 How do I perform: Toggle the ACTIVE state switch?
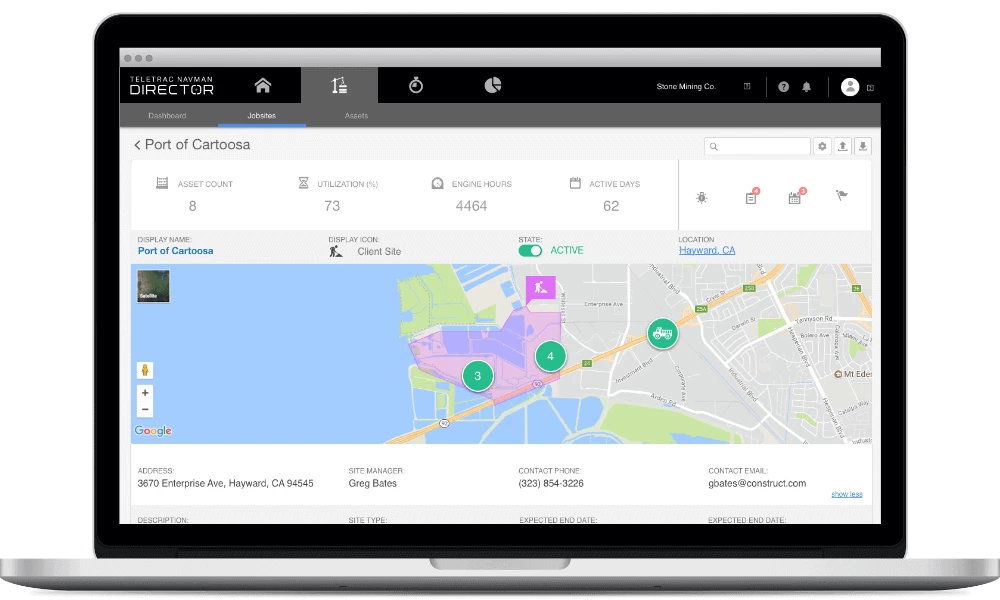click(530, 251)
